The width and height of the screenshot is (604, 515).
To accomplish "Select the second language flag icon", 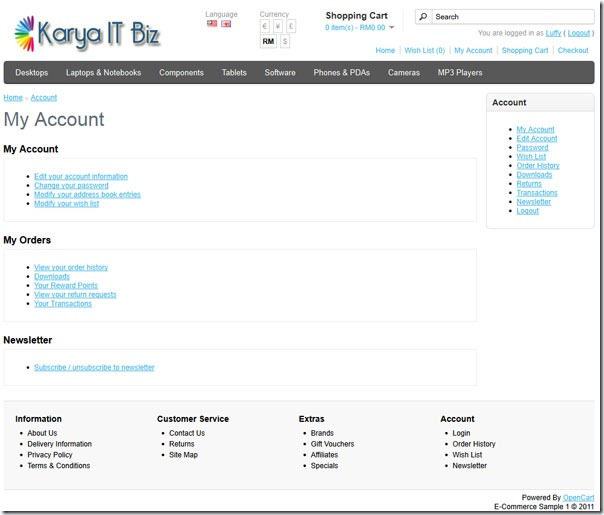I will point(226,24).
